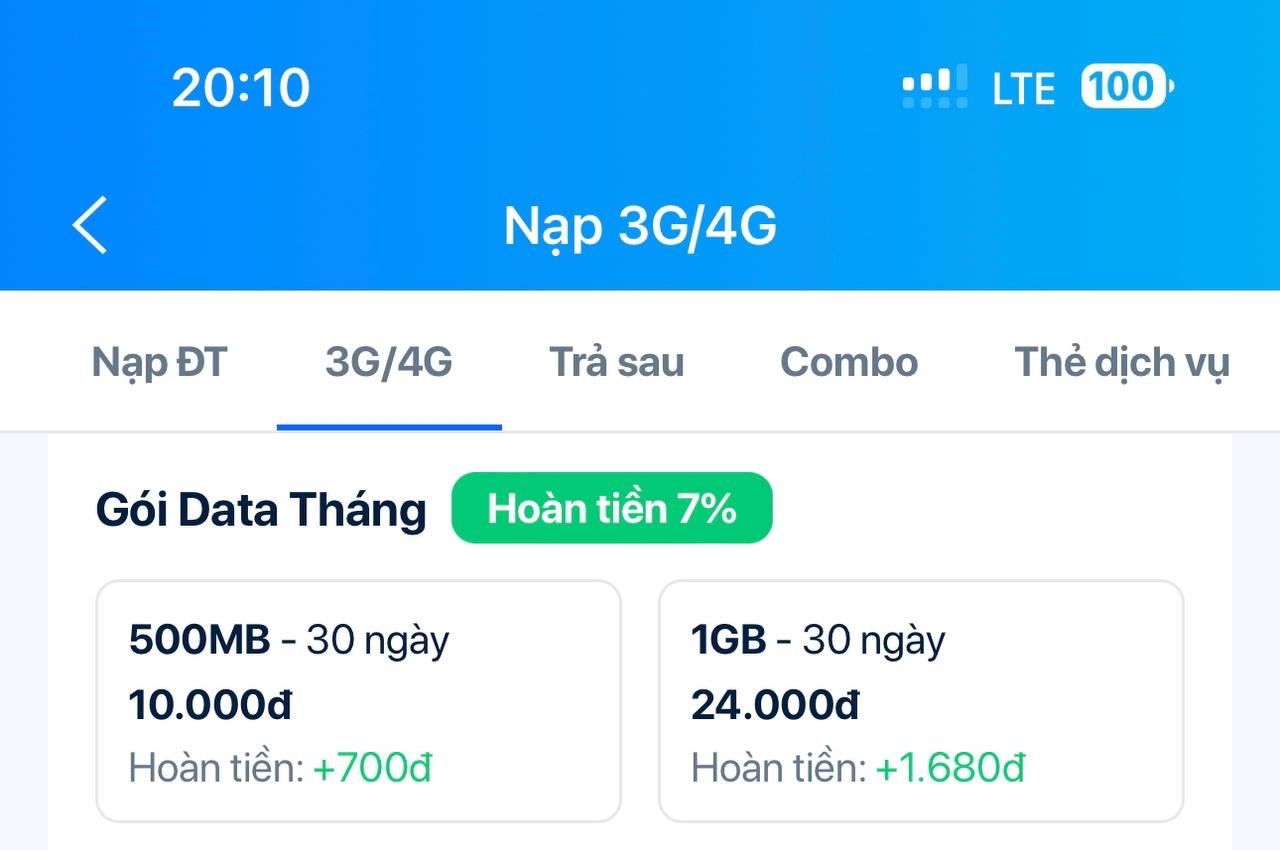
Task: Tap the +1.680đ cashback amount
Action: click(x=950, y=768)
